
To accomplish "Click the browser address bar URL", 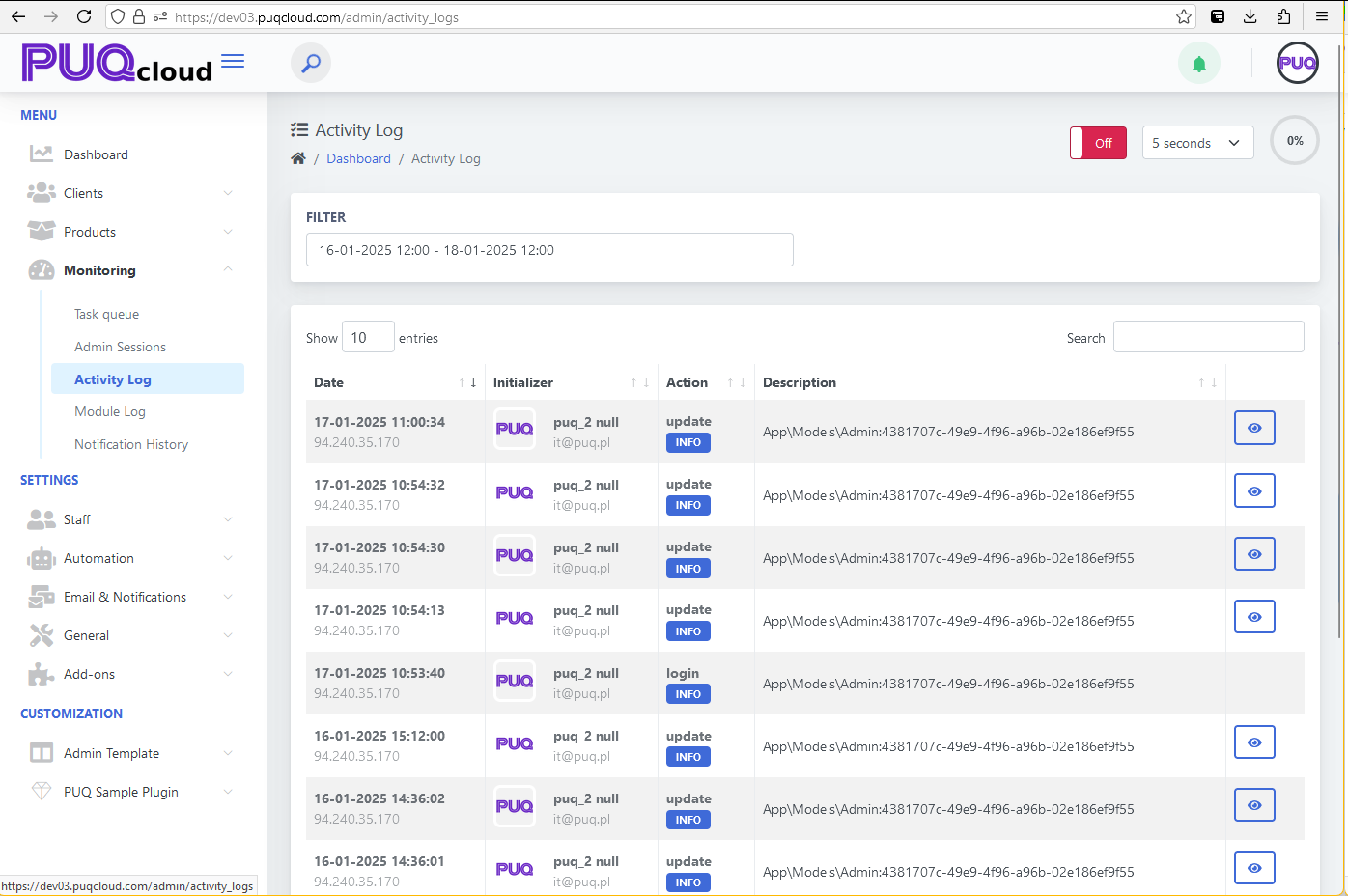I will click(317, 17).
